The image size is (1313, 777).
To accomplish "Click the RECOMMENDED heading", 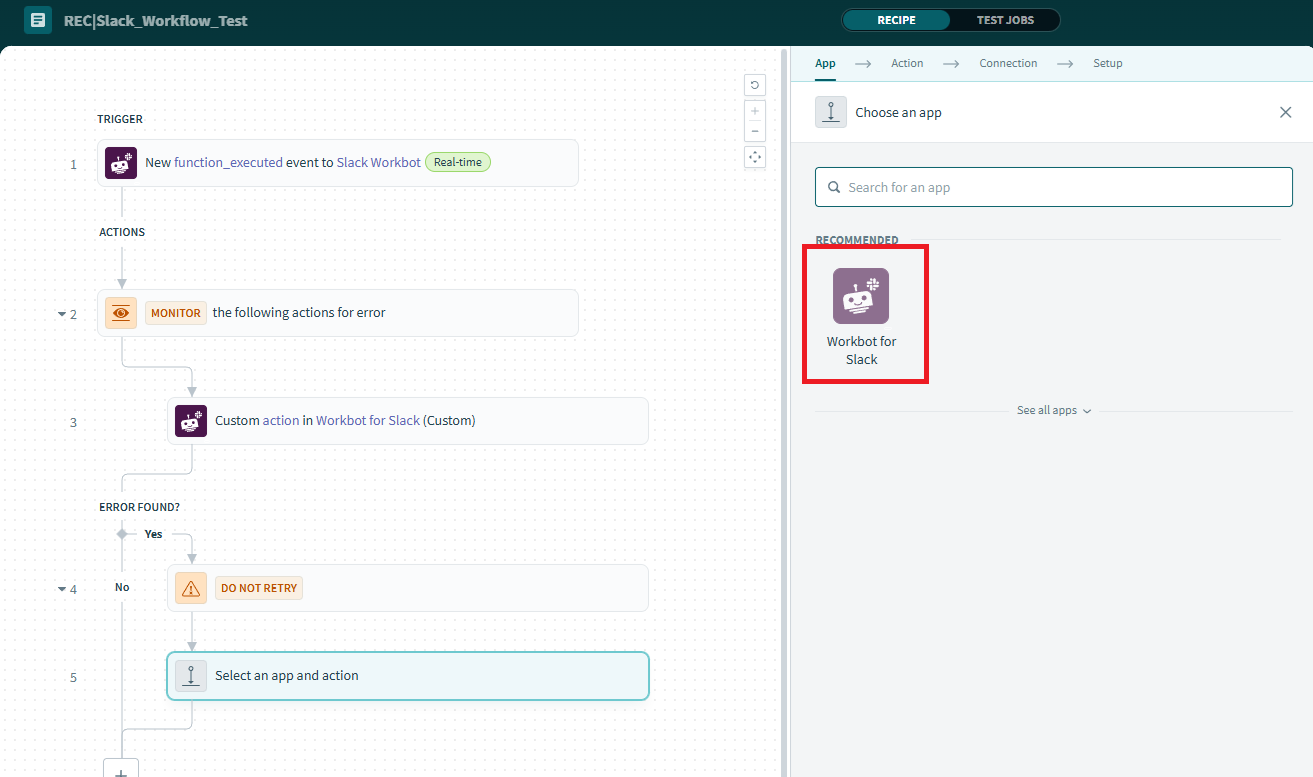I will coord(857,240).
